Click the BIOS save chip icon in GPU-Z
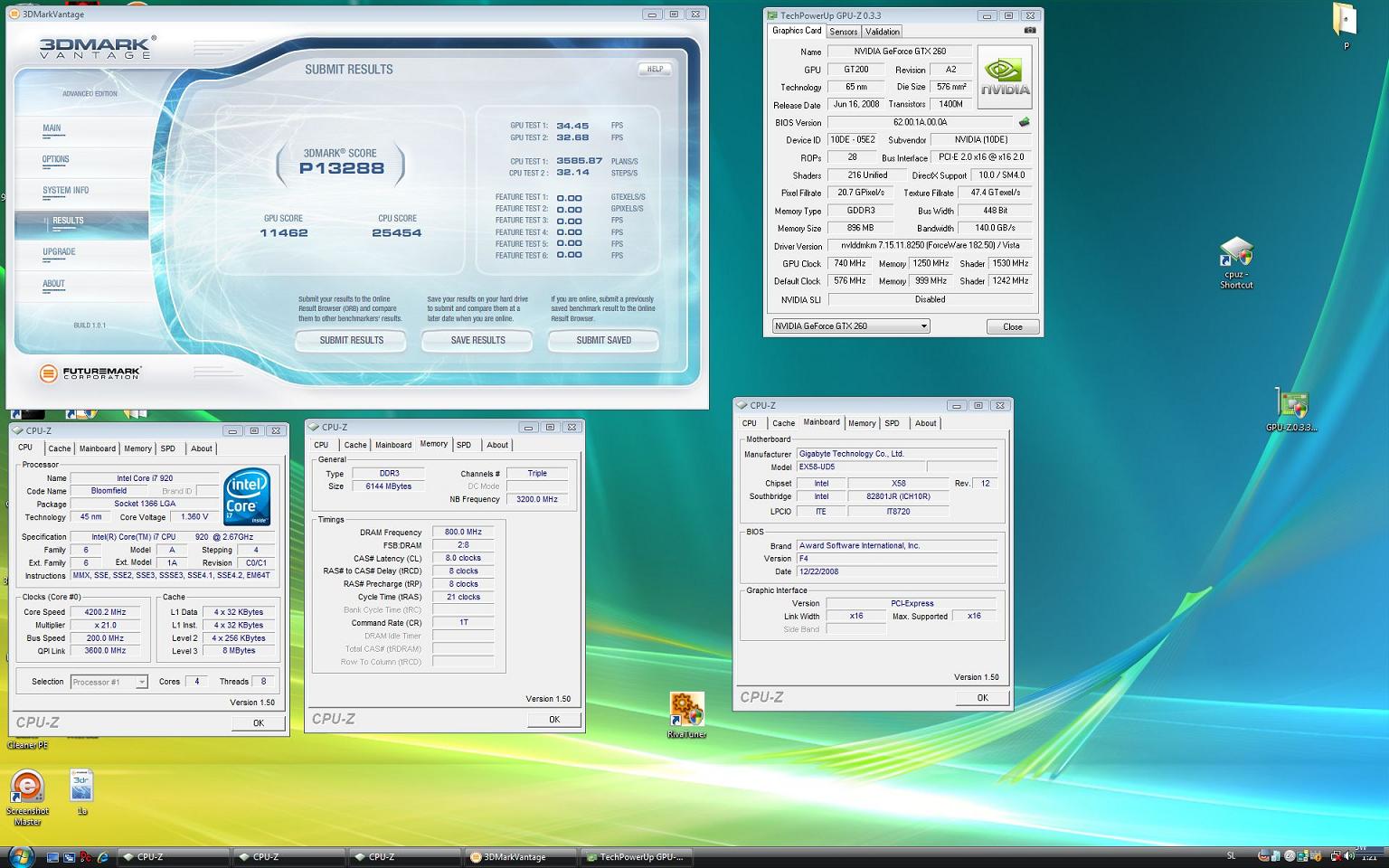Screen dimensions: 1389x868 1024,122
